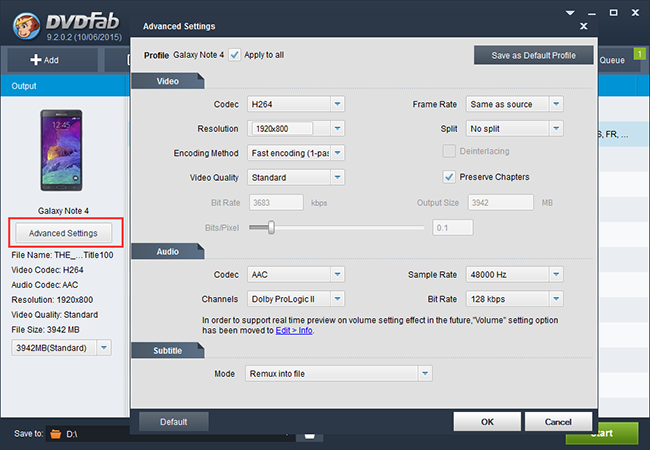The height and width of the screenshot is (450, 650).
Task: Click the Default button
Action: 173,422
